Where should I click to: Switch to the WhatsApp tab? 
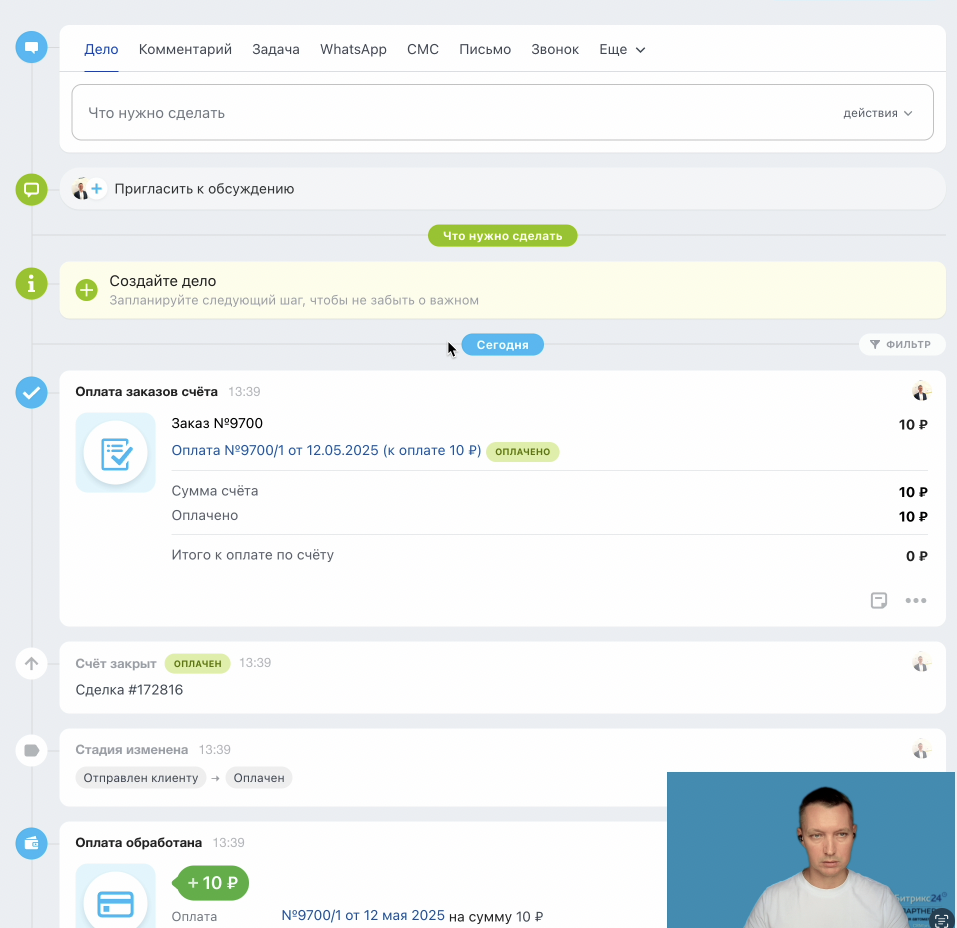[353, 49]
